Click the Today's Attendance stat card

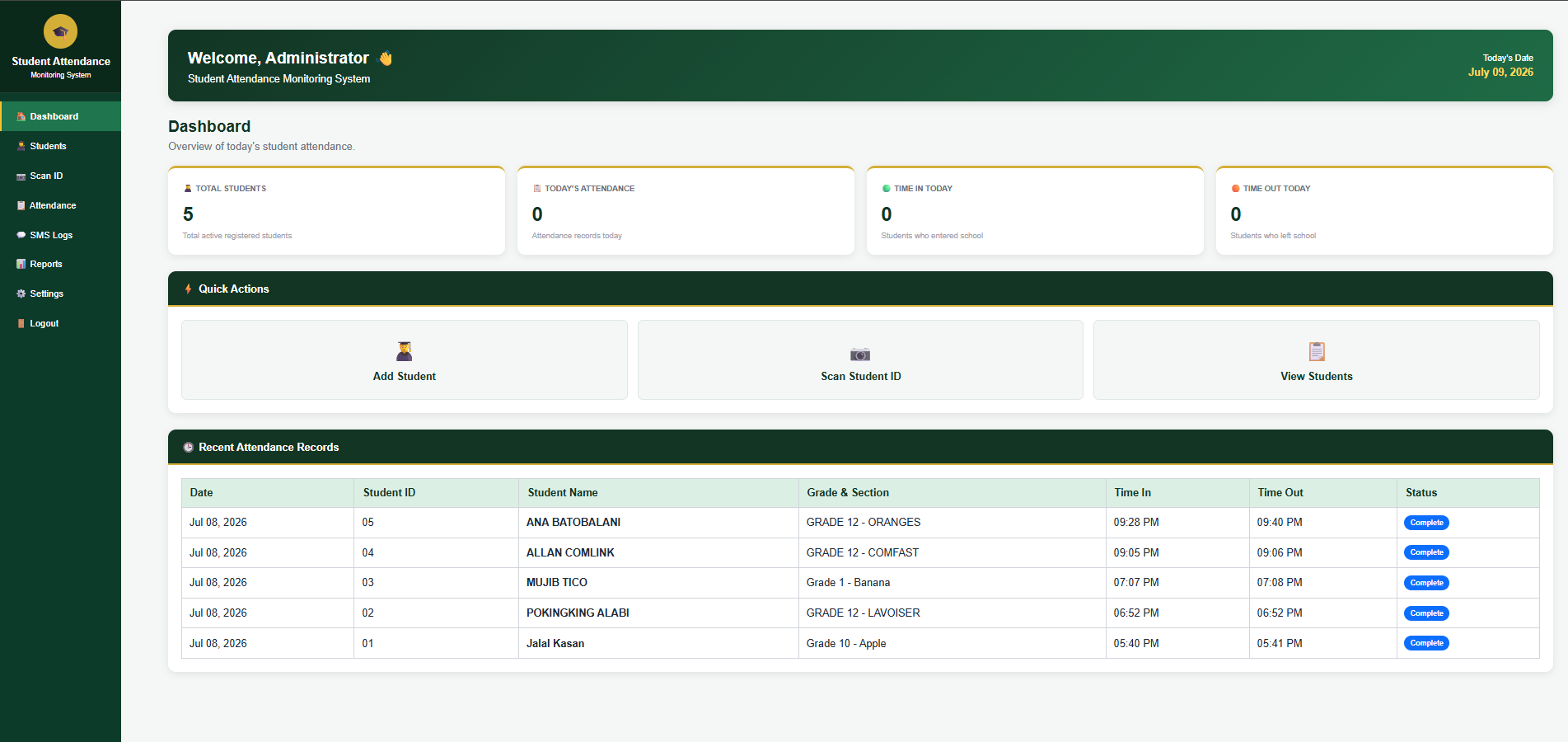[686, 211]
